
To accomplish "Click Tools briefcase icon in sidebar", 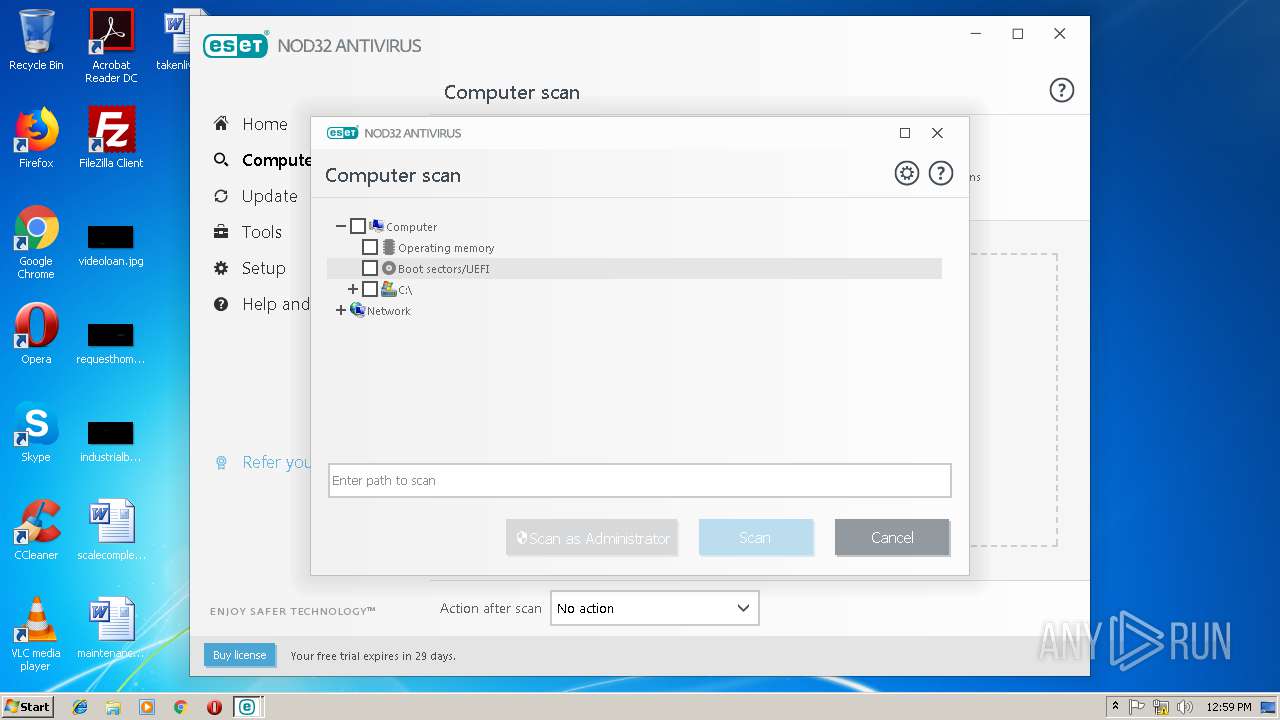I will coord(221,232).
